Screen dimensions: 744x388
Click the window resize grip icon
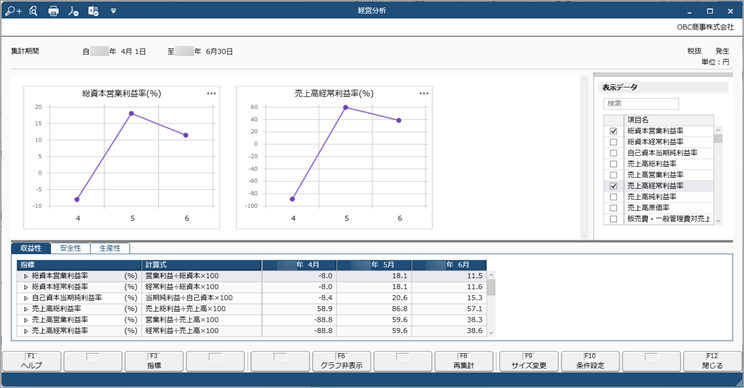738,383
